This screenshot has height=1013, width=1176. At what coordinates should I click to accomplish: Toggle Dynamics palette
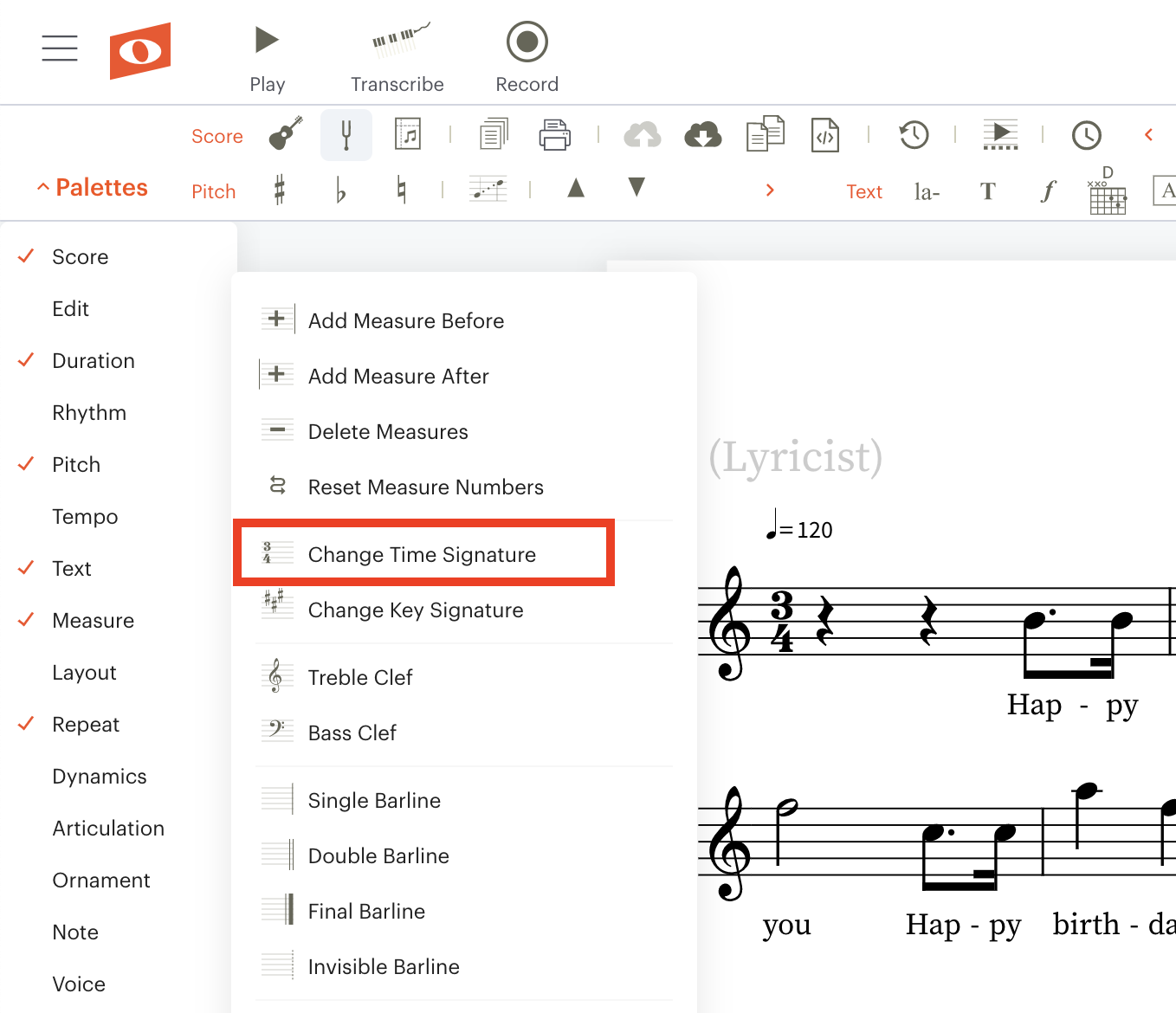100,777
